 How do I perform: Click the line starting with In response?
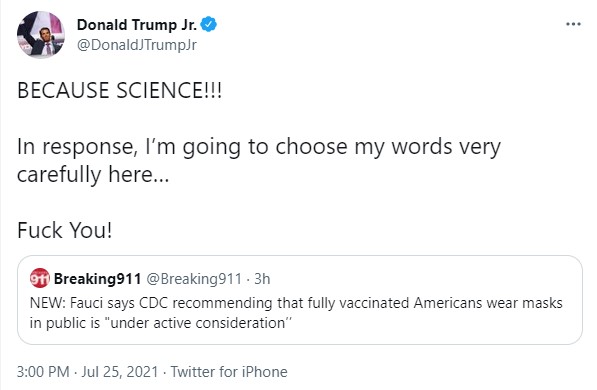pos(259,147)
